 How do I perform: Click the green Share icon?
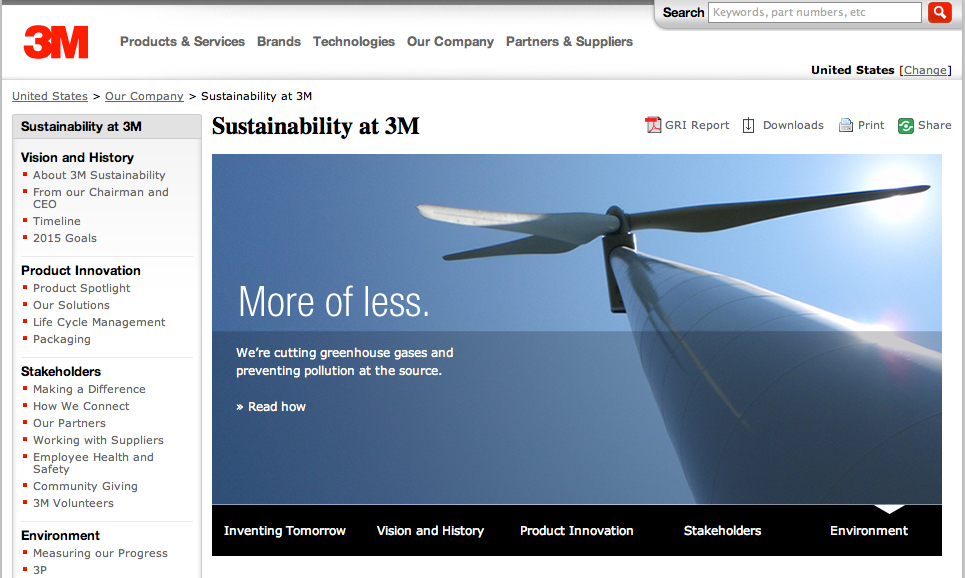(905, 125)
